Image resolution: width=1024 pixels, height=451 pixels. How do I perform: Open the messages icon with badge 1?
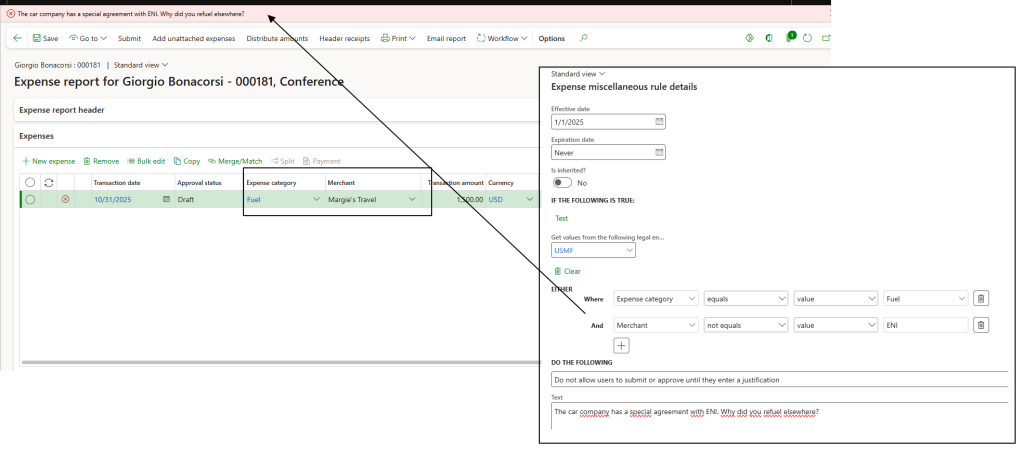(x=789, y=38)
